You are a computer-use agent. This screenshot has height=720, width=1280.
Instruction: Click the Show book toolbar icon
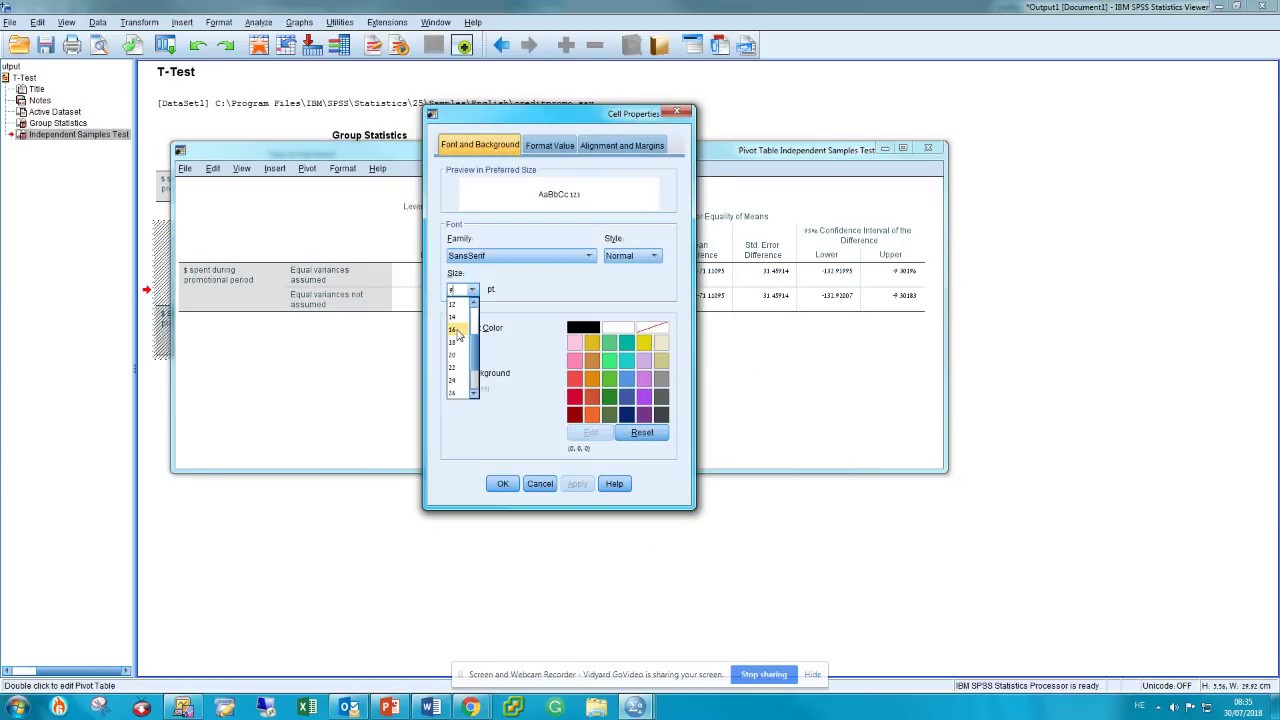click(658, 45)
